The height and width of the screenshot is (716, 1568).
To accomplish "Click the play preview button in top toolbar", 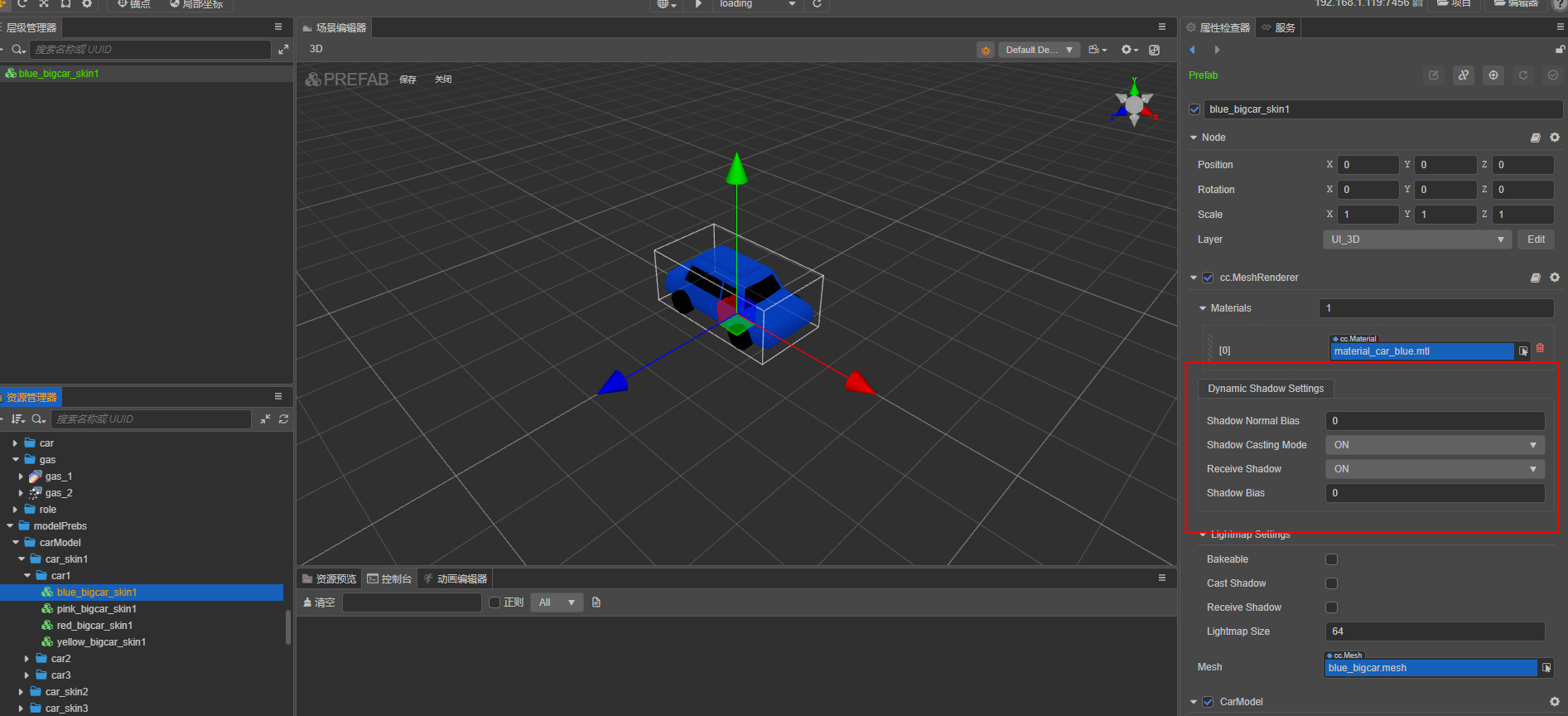I will (698, 4).
